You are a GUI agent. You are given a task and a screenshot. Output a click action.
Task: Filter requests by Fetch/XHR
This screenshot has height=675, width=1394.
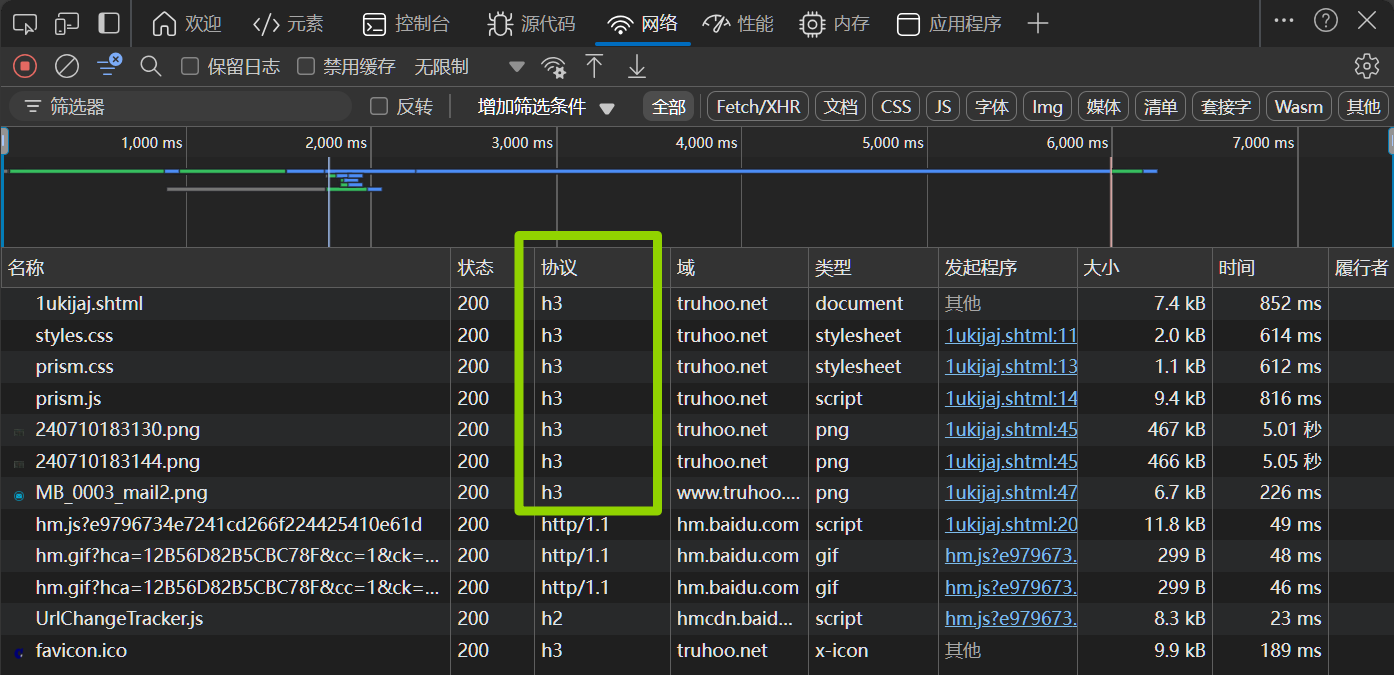point(759,107)
